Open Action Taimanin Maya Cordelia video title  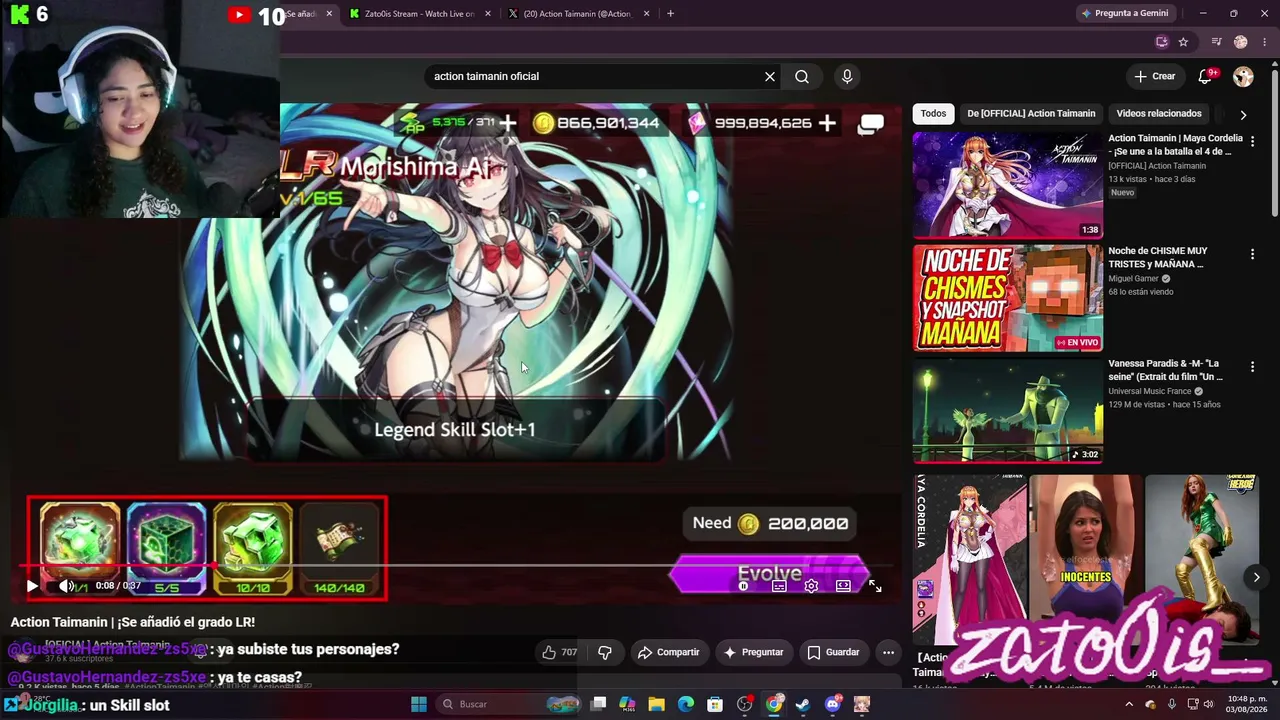[1175, 144]
